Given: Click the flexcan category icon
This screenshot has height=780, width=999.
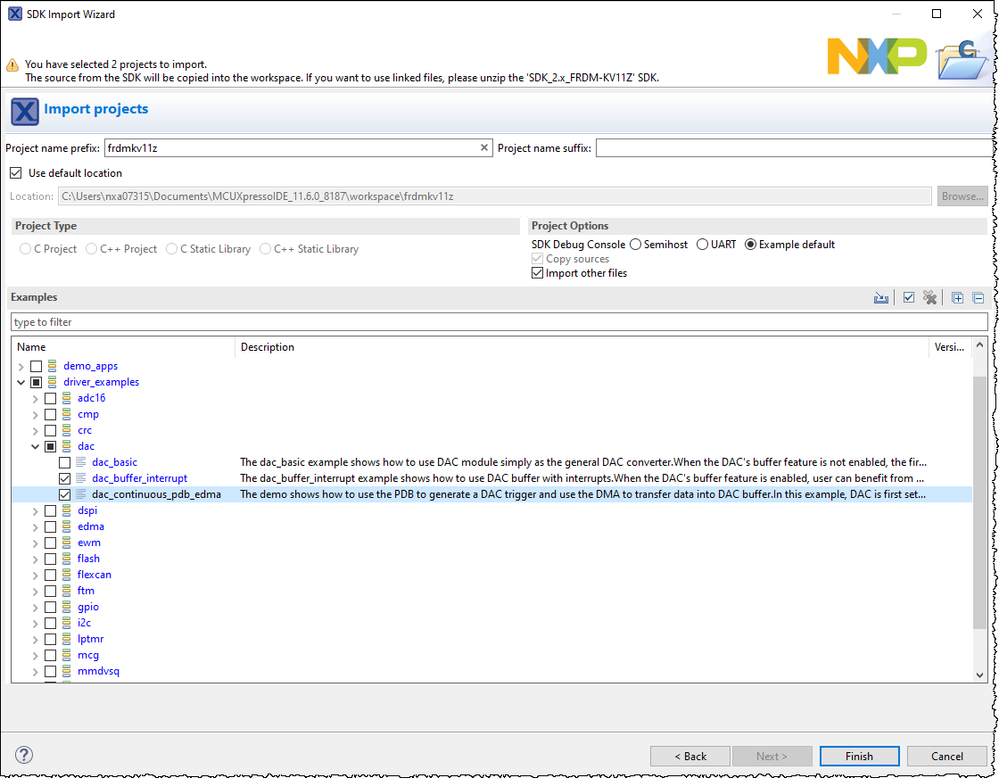Looking at the screenshot, I should (x=66, y=575).
